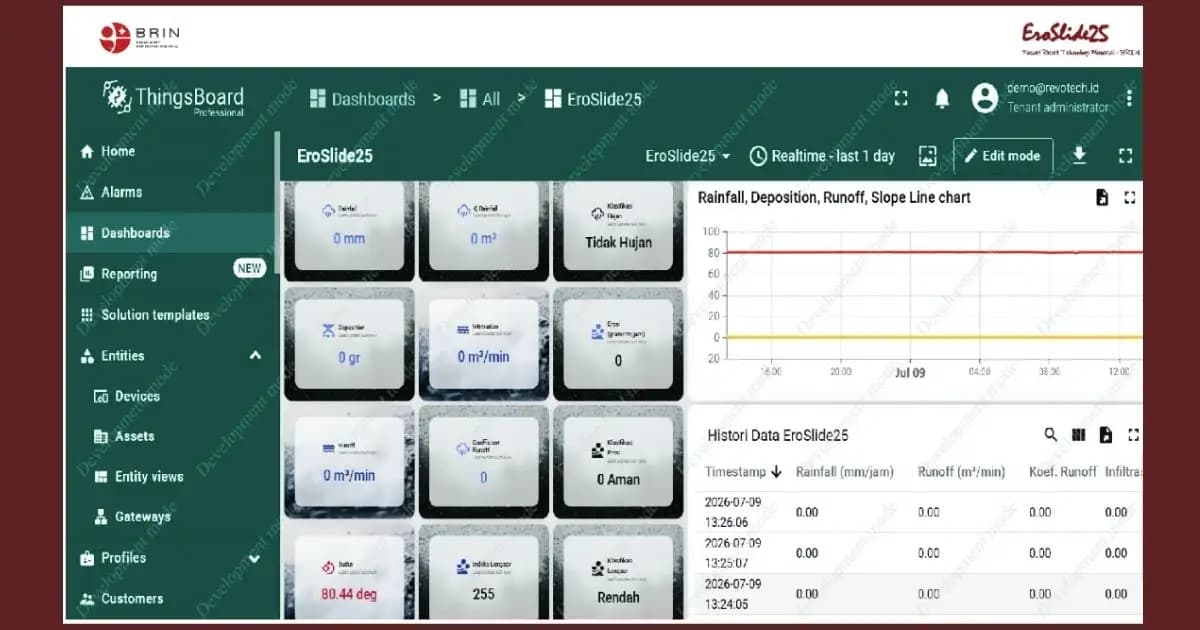Screen dimensions: 1200x630
Task: Open the user account avatar
Action: tap(985, 98)
